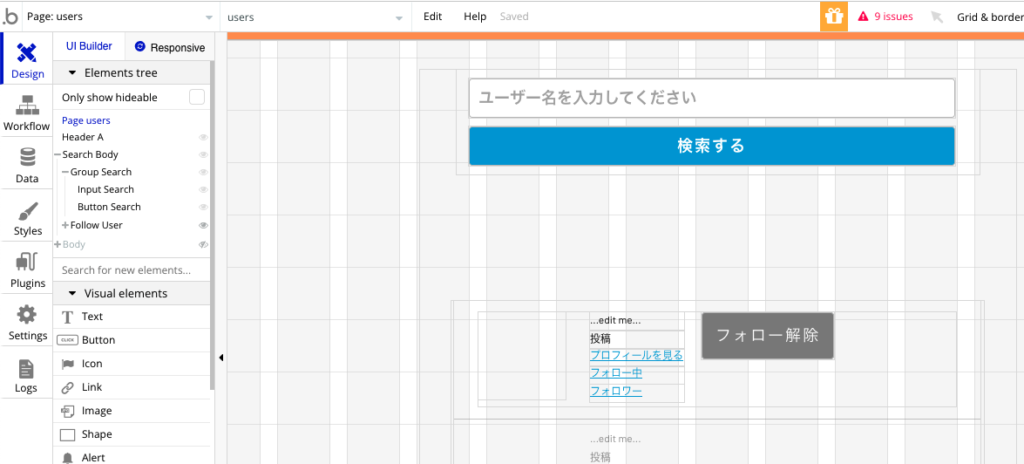This screenshot has height=464, width=1024.
Task: Pick the Text element icon
Action: [67, 317]
